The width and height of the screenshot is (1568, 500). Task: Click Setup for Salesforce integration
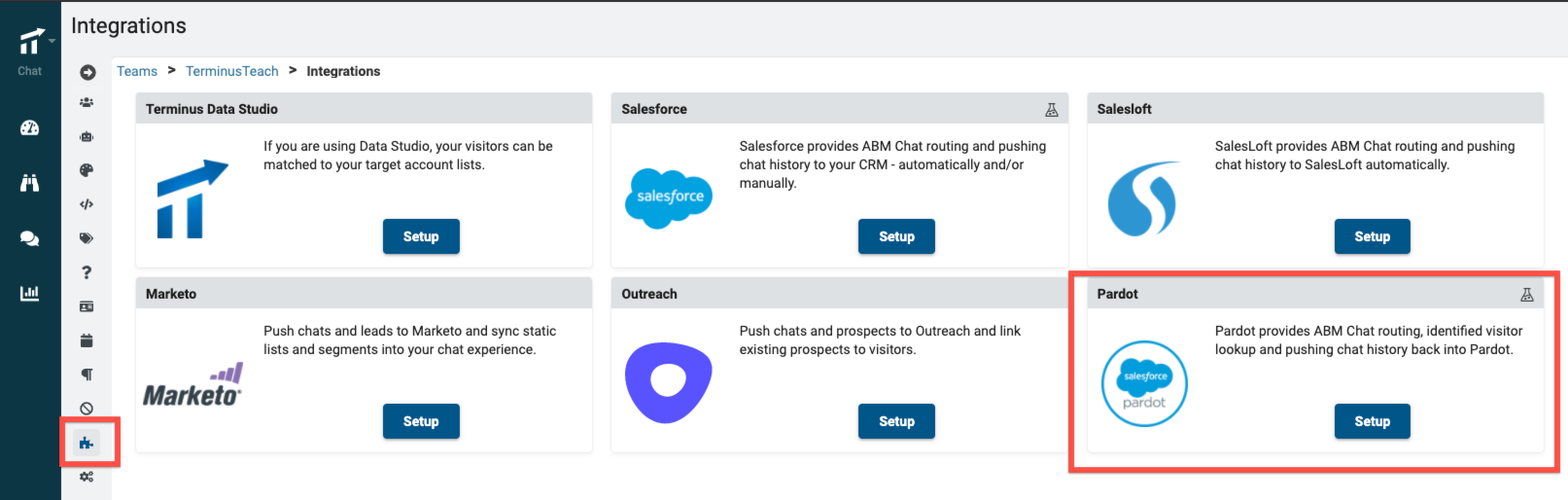[896, 236]
